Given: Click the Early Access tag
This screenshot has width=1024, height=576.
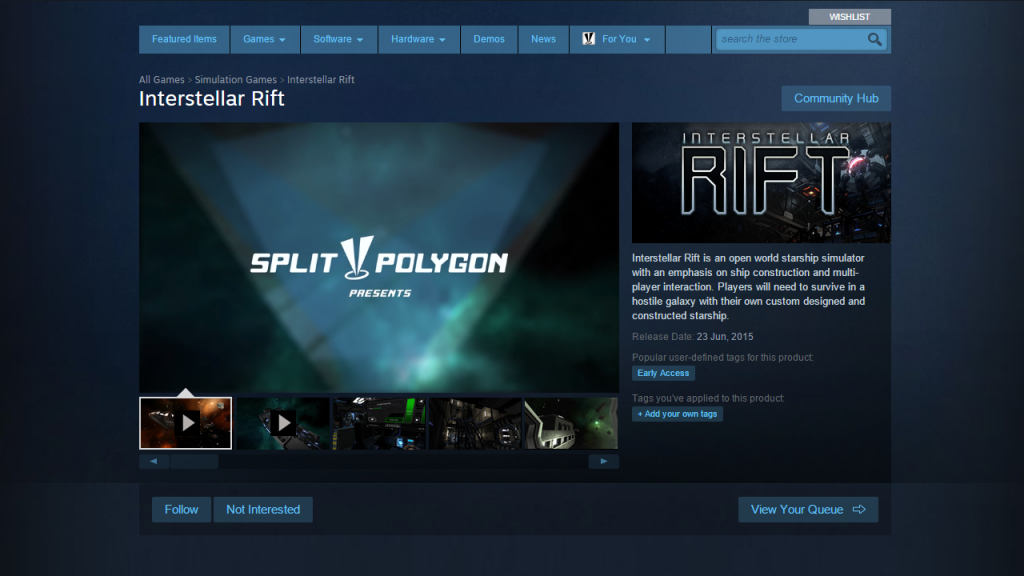Looking at the screenshot, I should (663, 373).
